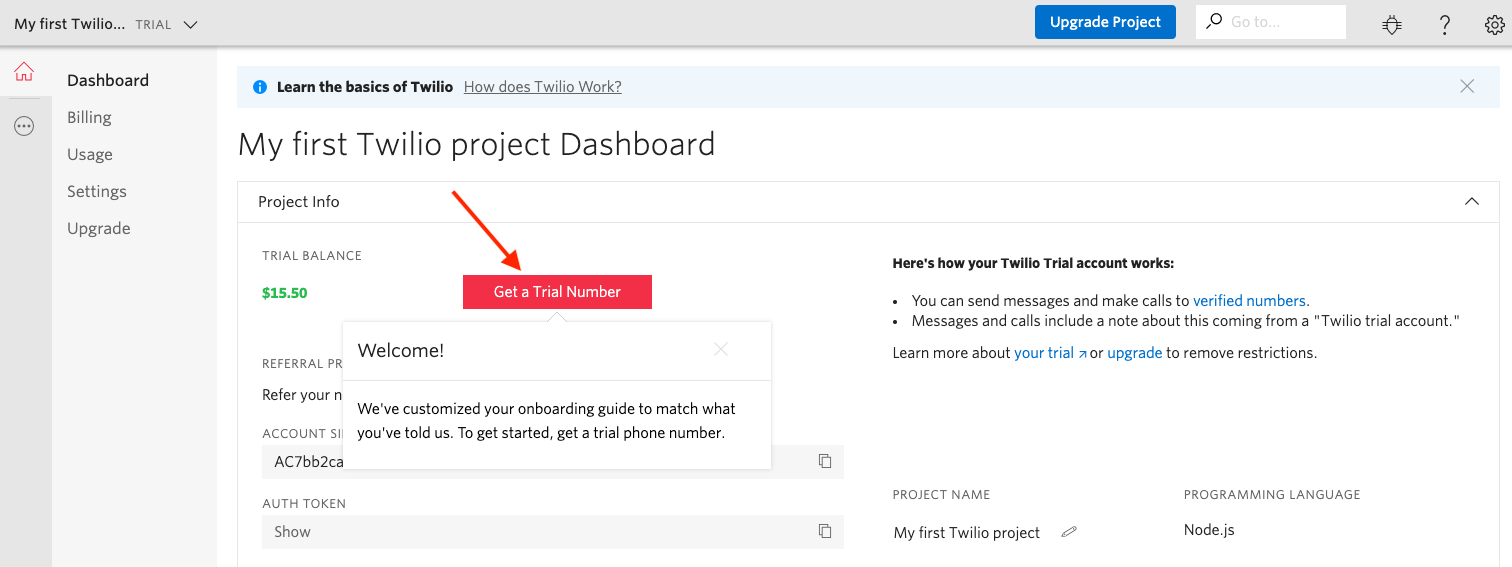The width and height of the screenshot is (1512, 567).
Task: Click the blue info icon in the banner
Action: (260, 87)
